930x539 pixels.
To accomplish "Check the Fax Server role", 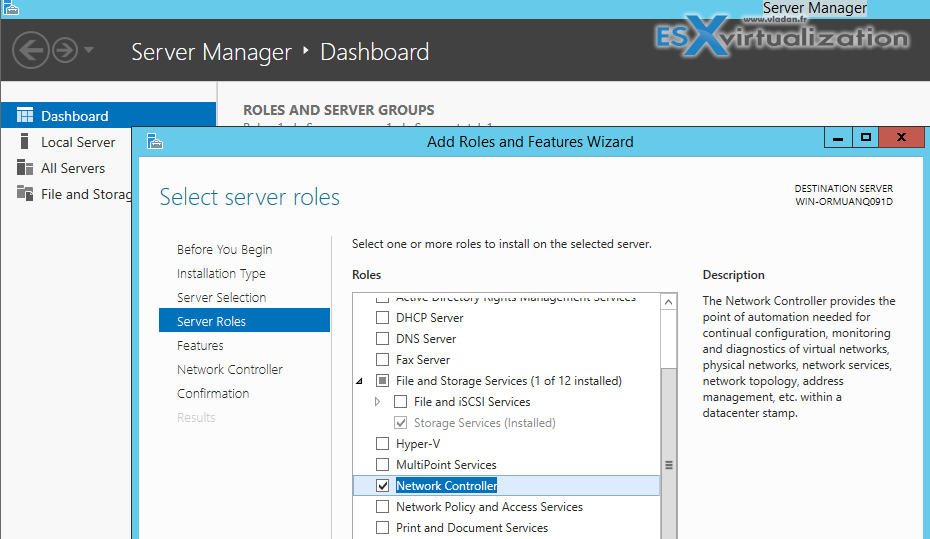I will click(x=383, y=359).
